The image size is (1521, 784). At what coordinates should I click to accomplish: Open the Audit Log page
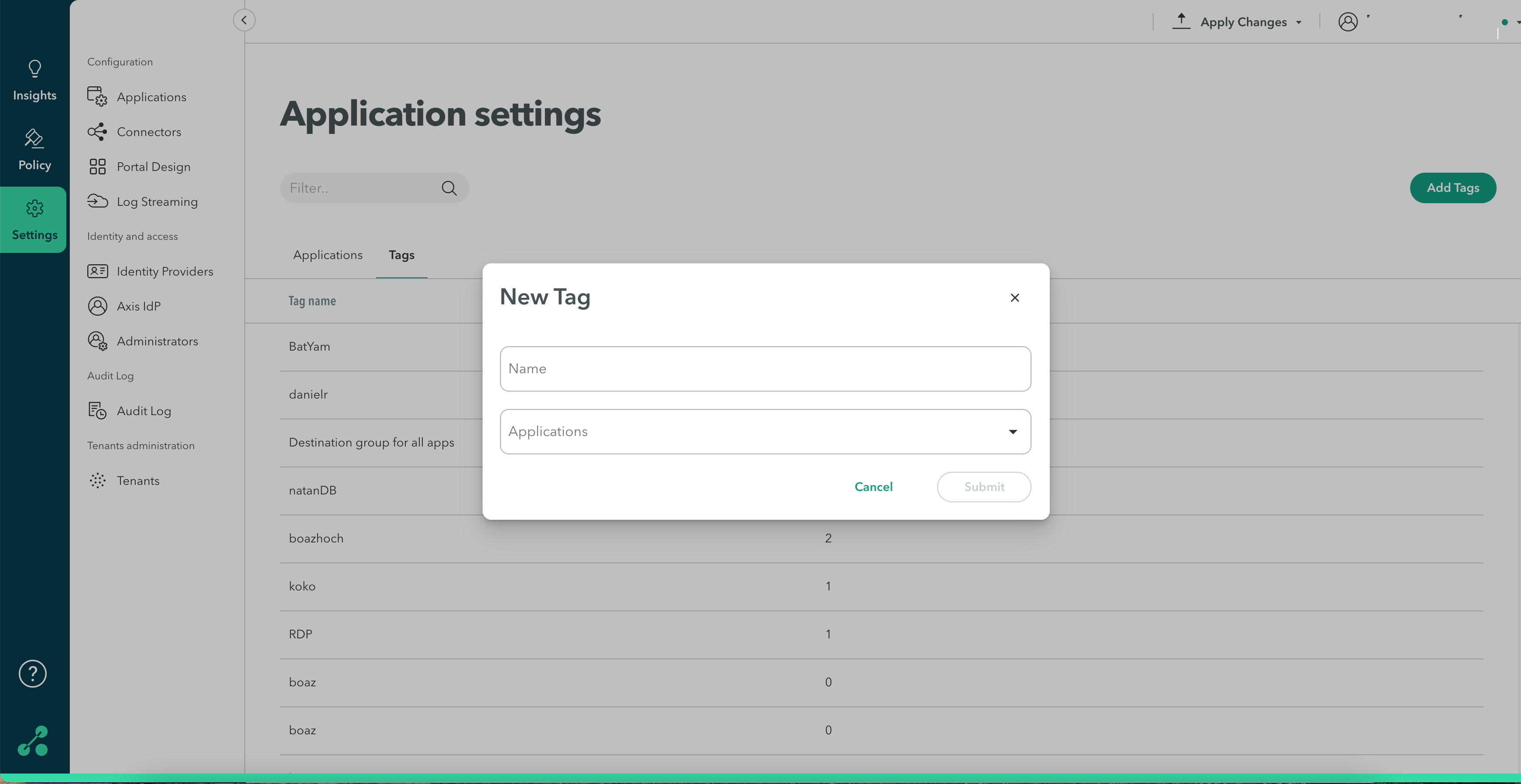point(144,411)
